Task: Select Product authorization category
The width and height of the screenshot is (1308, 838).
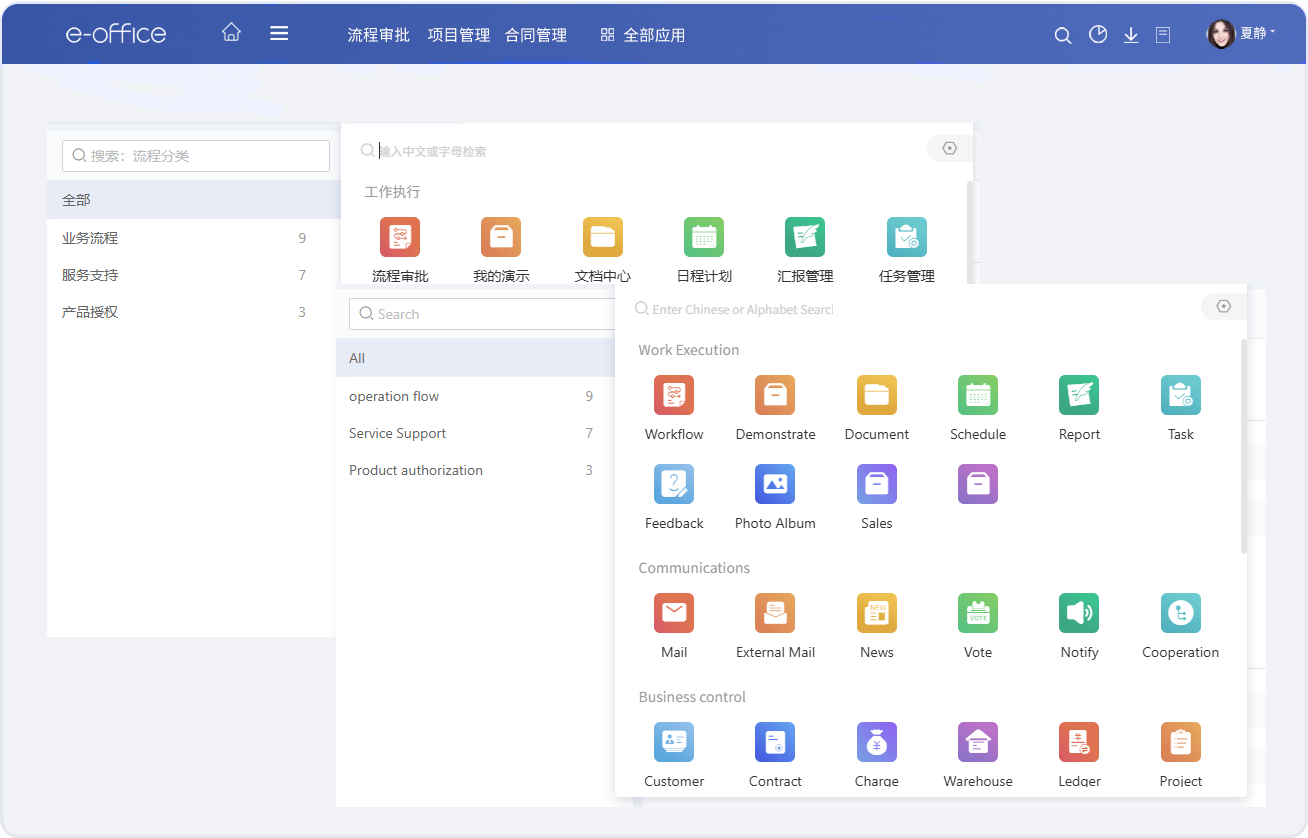Action: [416, 470]
